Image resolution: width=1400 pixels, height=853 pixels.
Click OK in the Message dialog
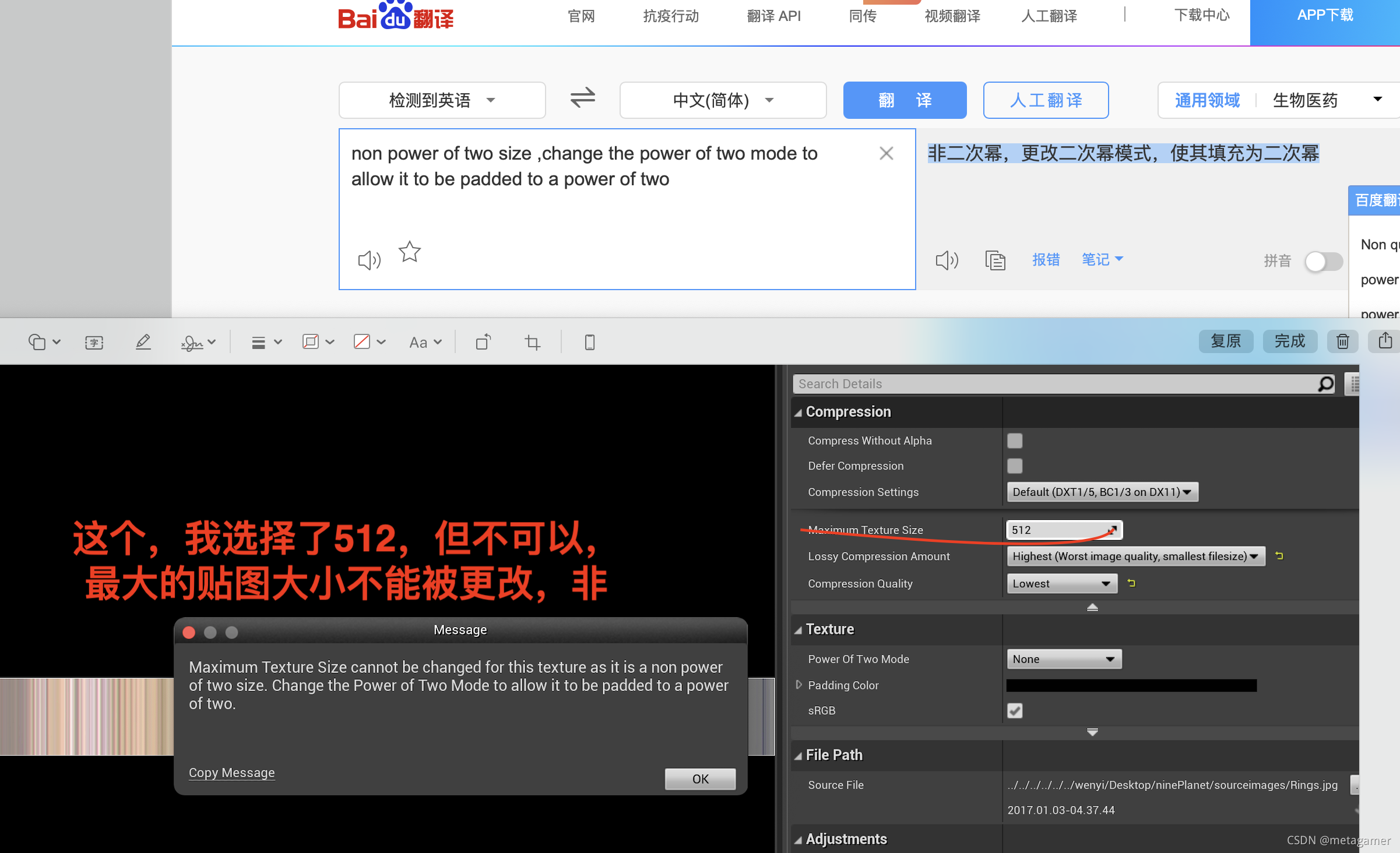[700, 779]
